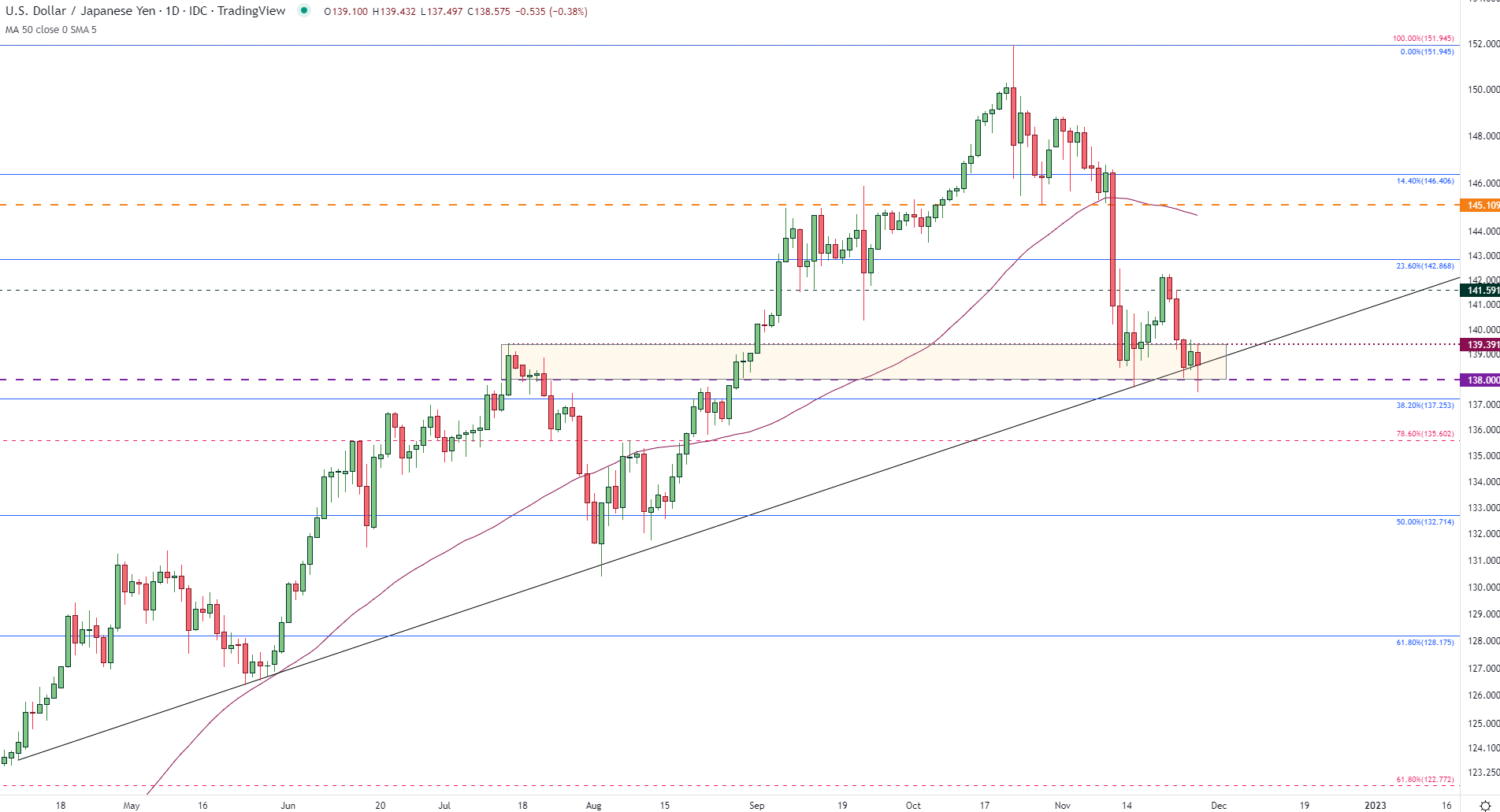
Task: Click Dec on the time axis
Action: [1219, 806]
